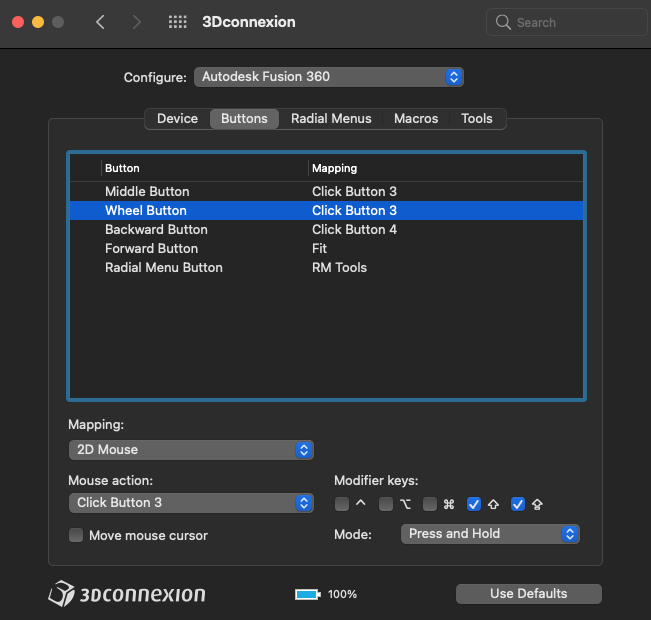Click the Fit mapping cell
This screenshot has height=620, width=651.
319,249
